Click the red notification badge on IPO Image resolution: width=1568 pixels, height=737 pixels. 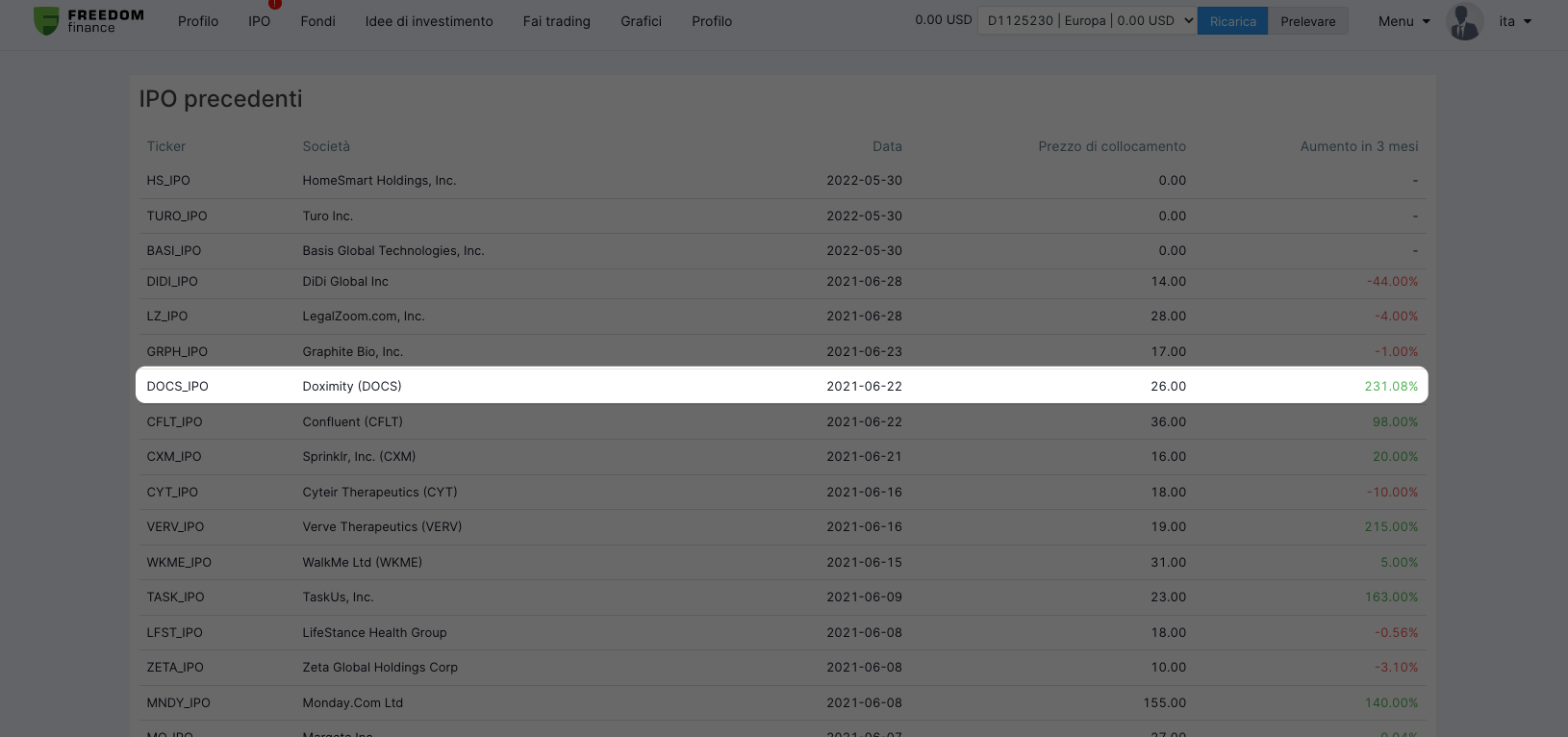point(275,4)
